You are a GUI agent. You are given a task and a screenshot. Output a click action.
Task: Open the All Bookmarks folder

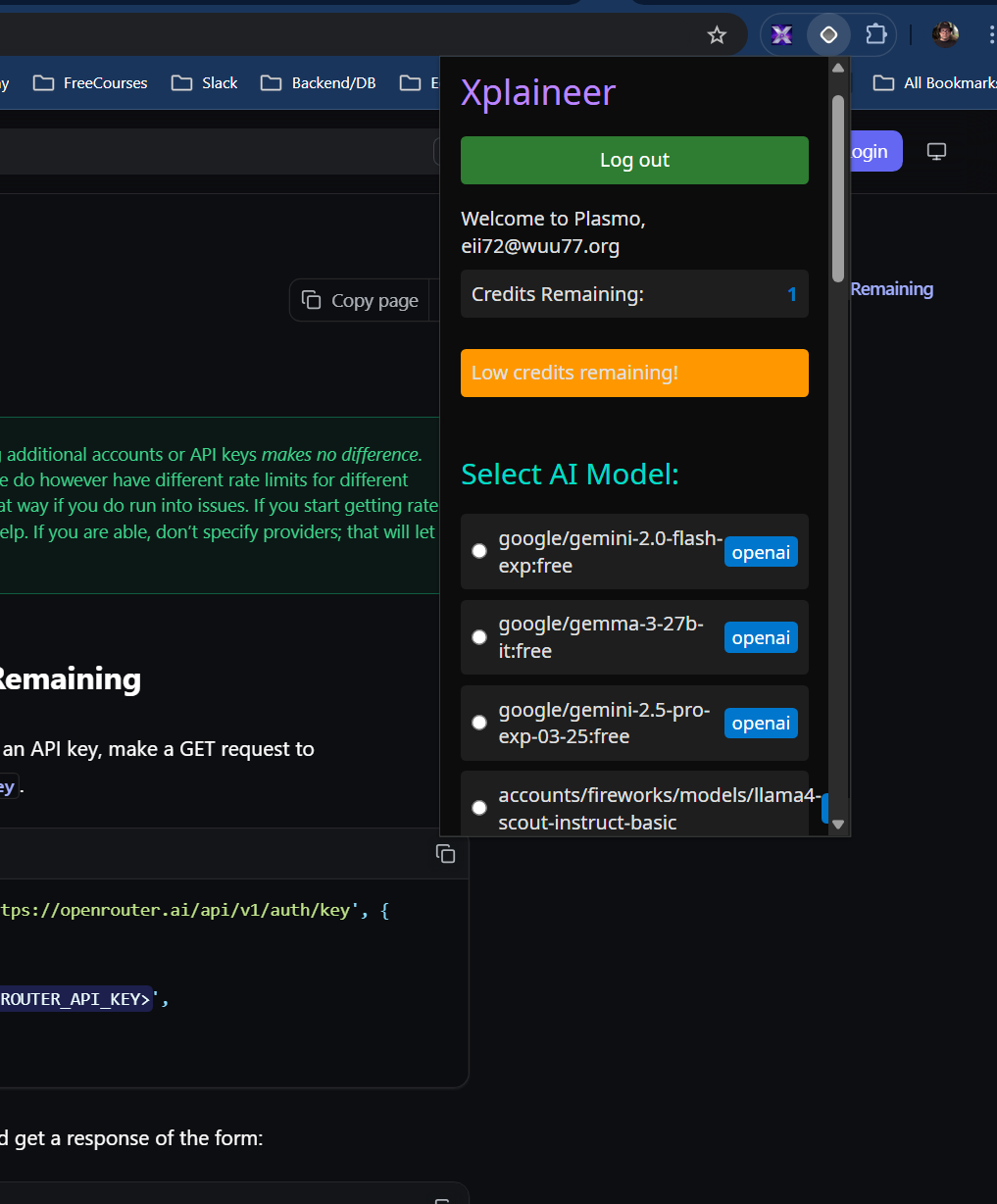point(935,83)
